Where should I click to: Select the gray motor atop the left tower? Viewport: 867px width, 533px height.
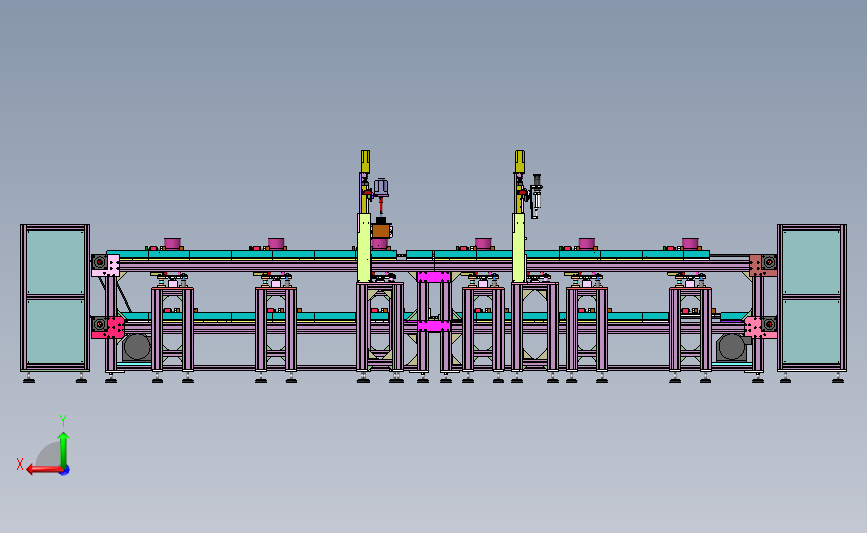(x=380, y=188)
